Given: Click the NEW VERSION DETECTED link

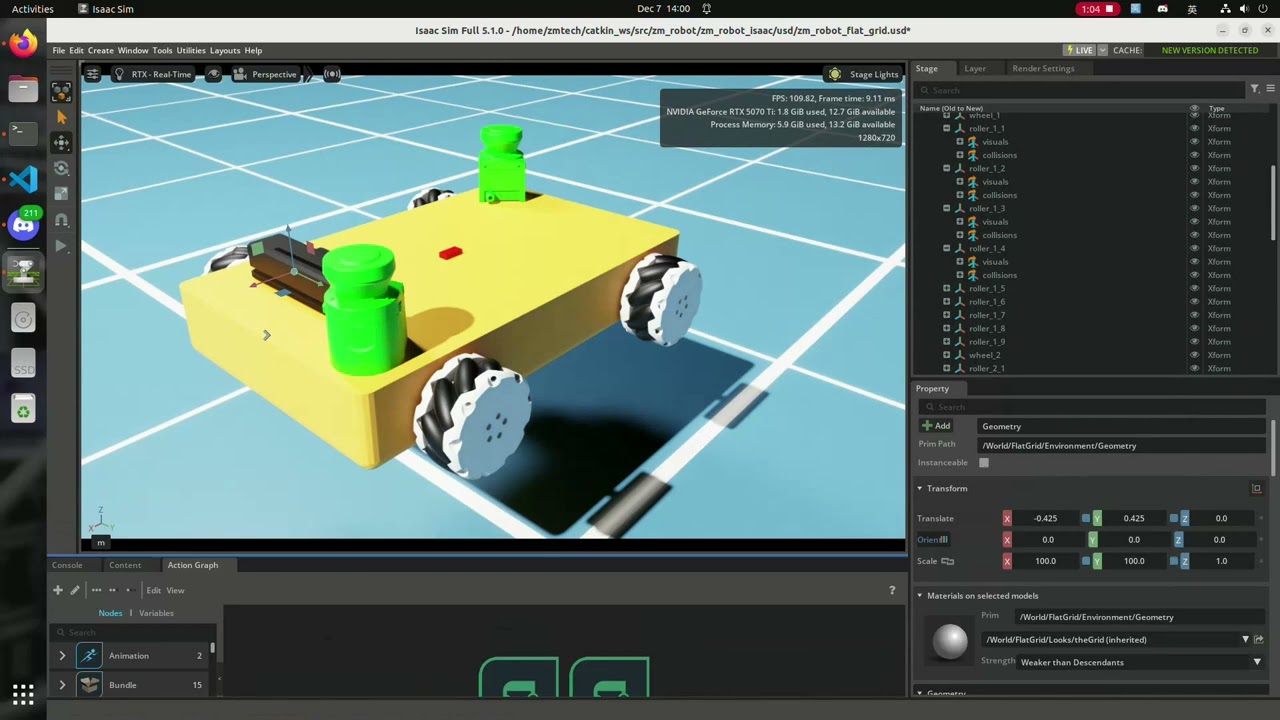Looking at the screenshot, I should click(x=1209, y=50).
